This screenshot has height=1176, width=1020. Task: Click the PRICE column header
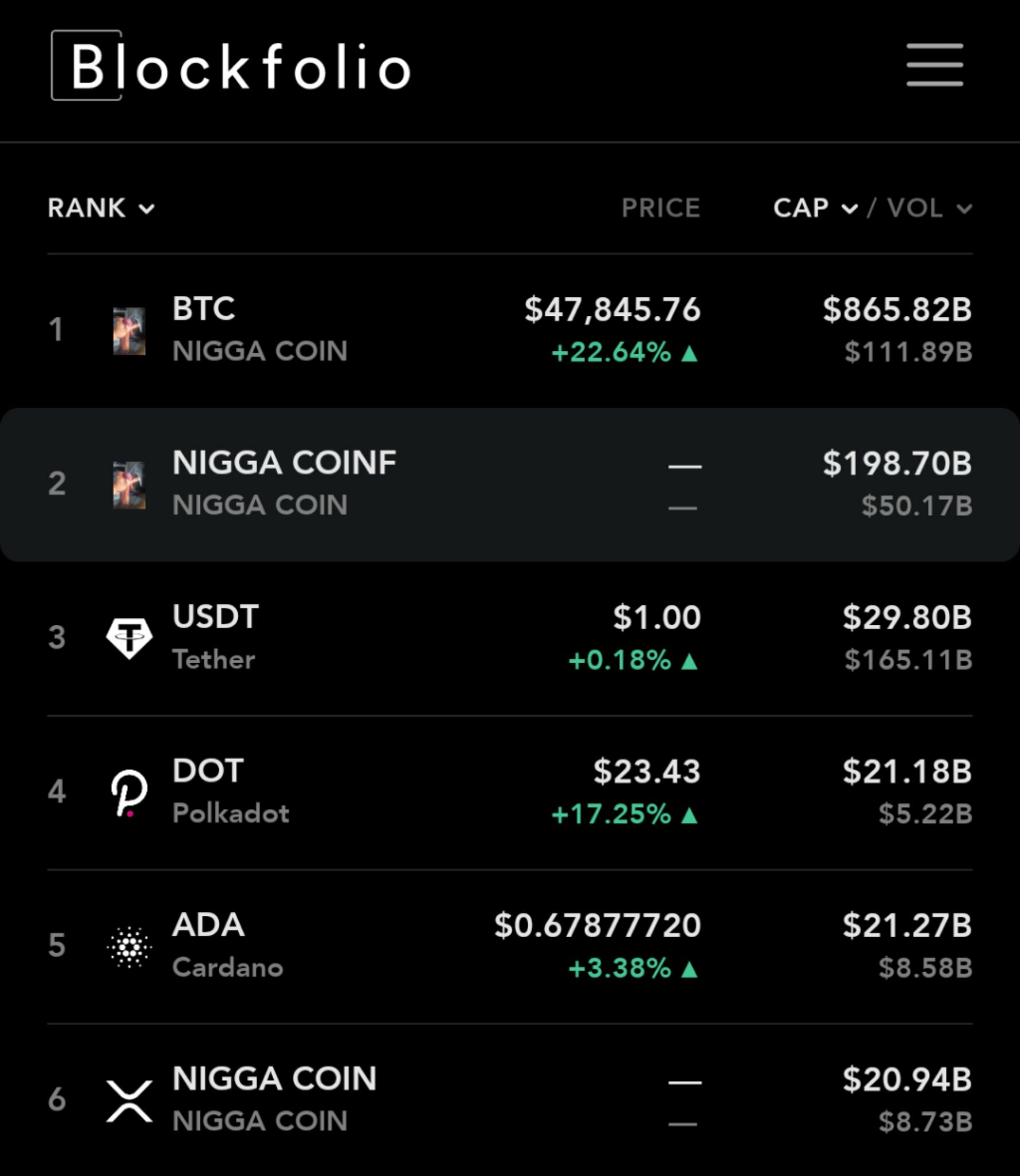pos(661,208)
